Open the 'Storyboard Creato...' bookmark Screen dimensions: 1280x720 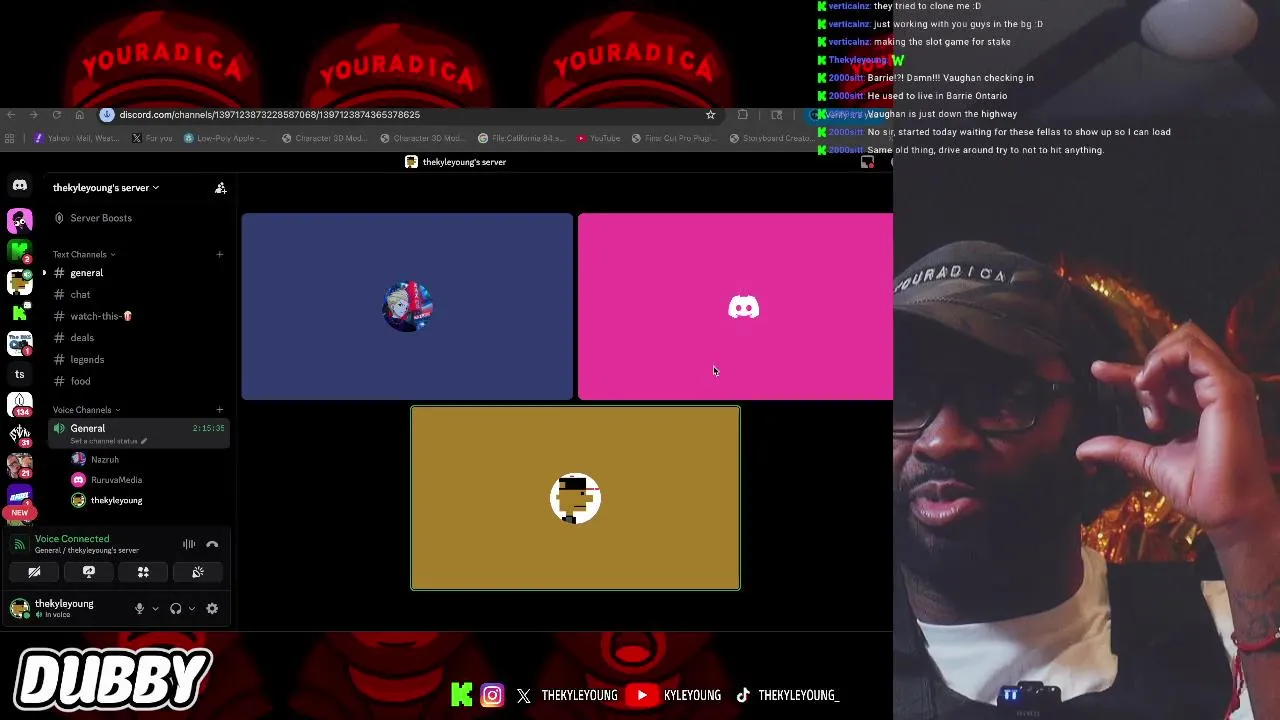click(770, 138)
